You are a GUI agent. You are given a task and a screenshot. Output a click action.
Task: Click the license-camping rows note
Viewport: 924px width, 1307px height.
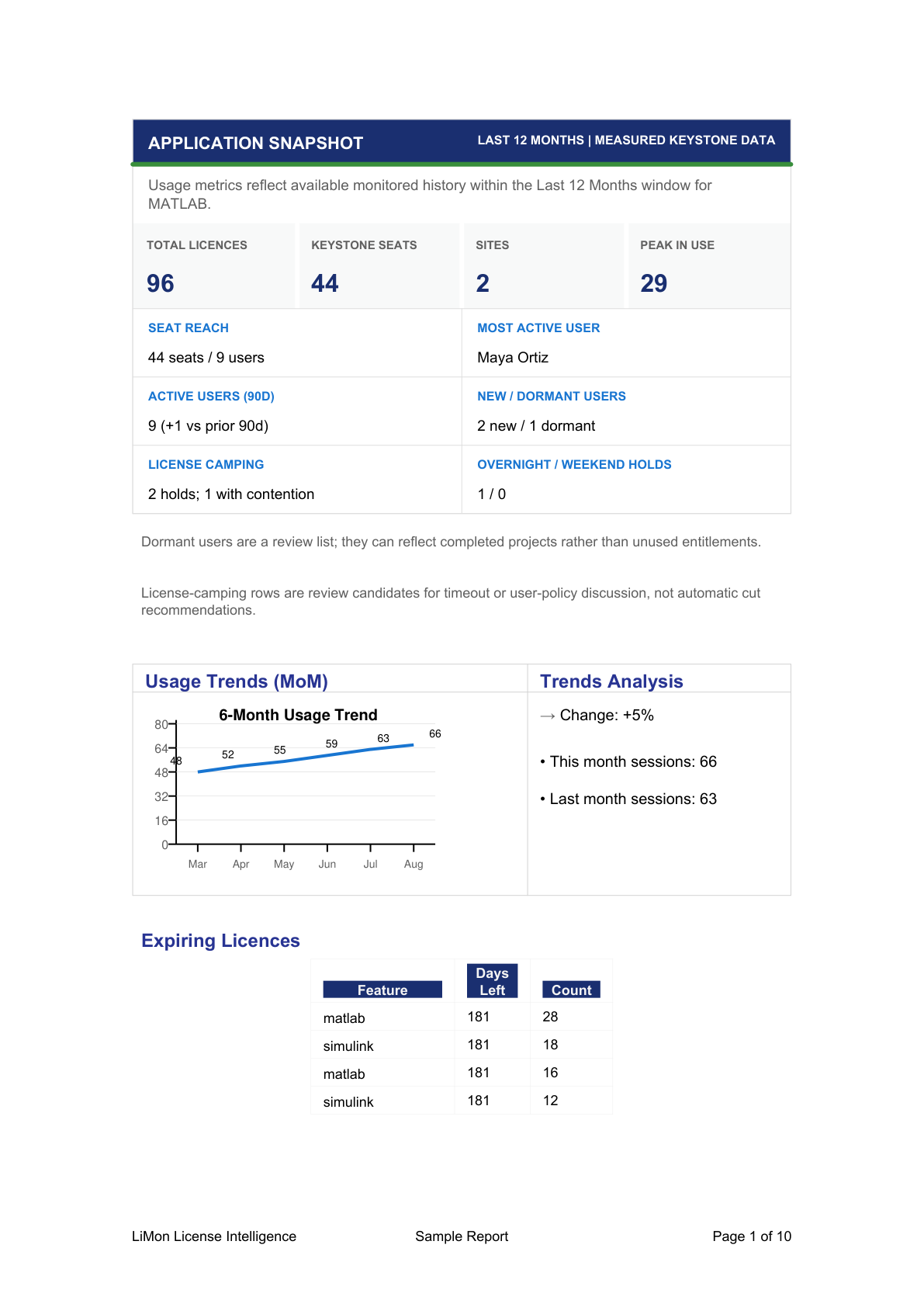451,601
